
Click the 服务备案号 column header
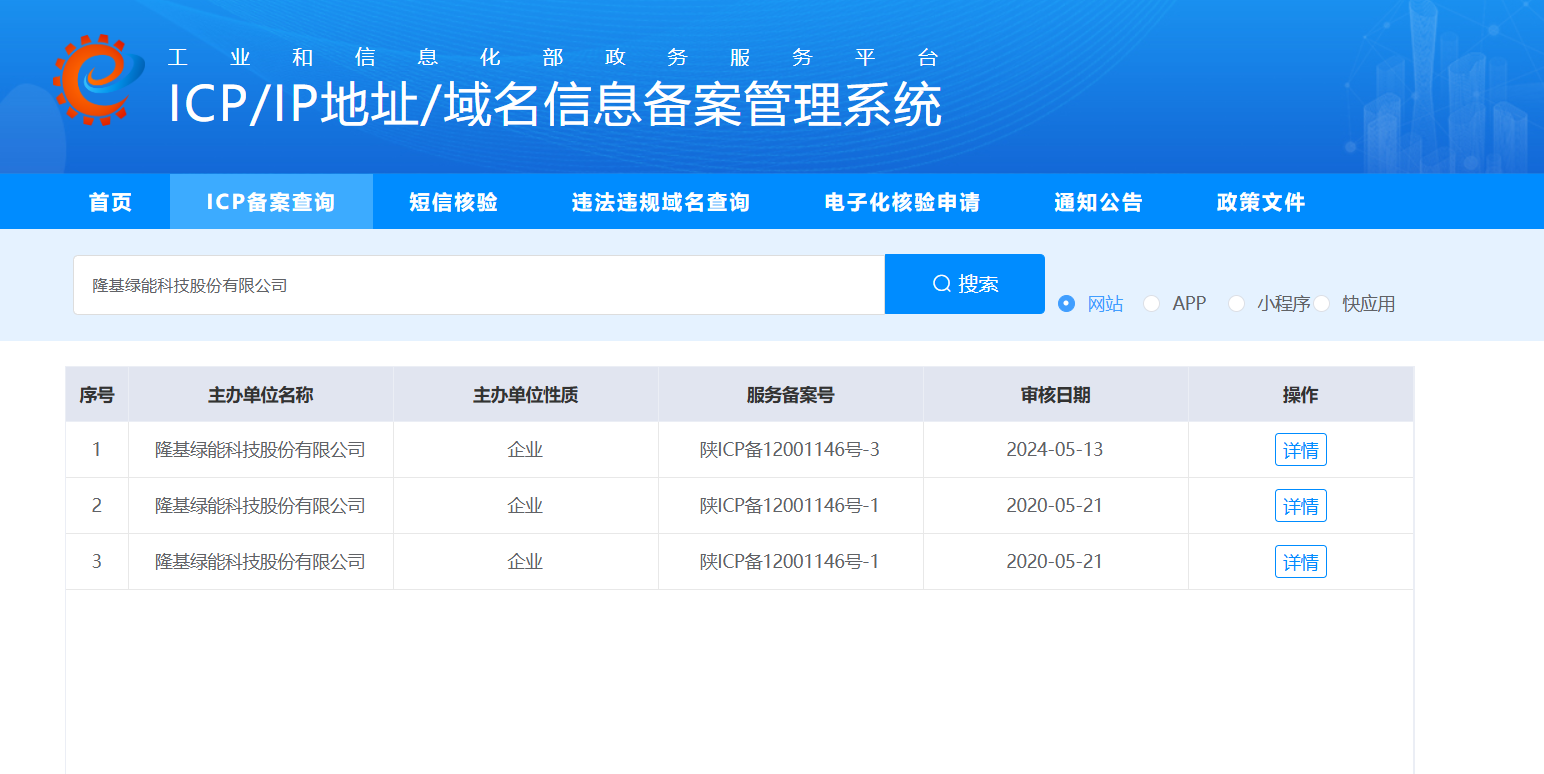pyautogui.click(x=791, y=395)
